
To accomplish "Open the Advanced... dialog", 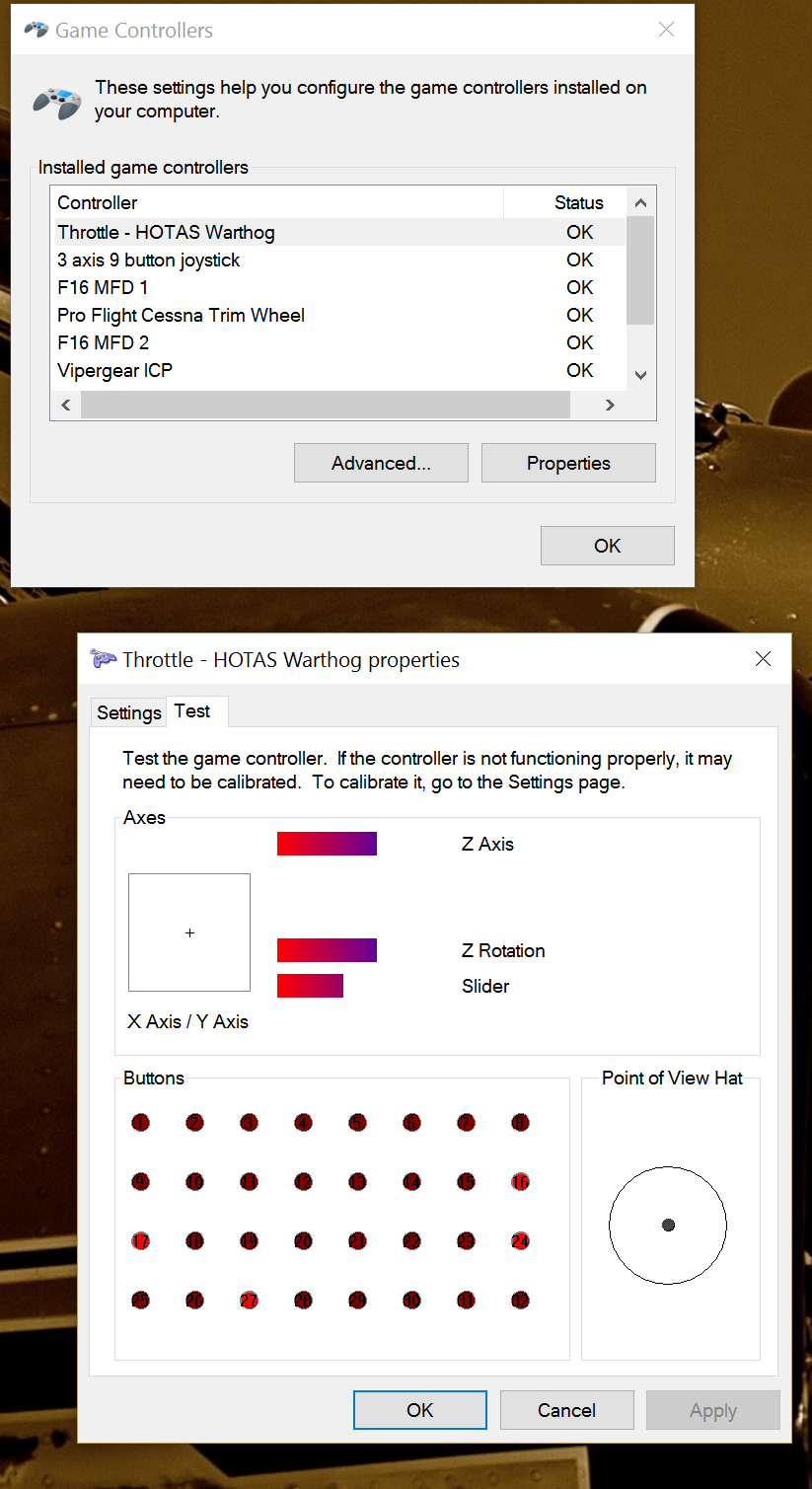I will [x=381, y=463].
